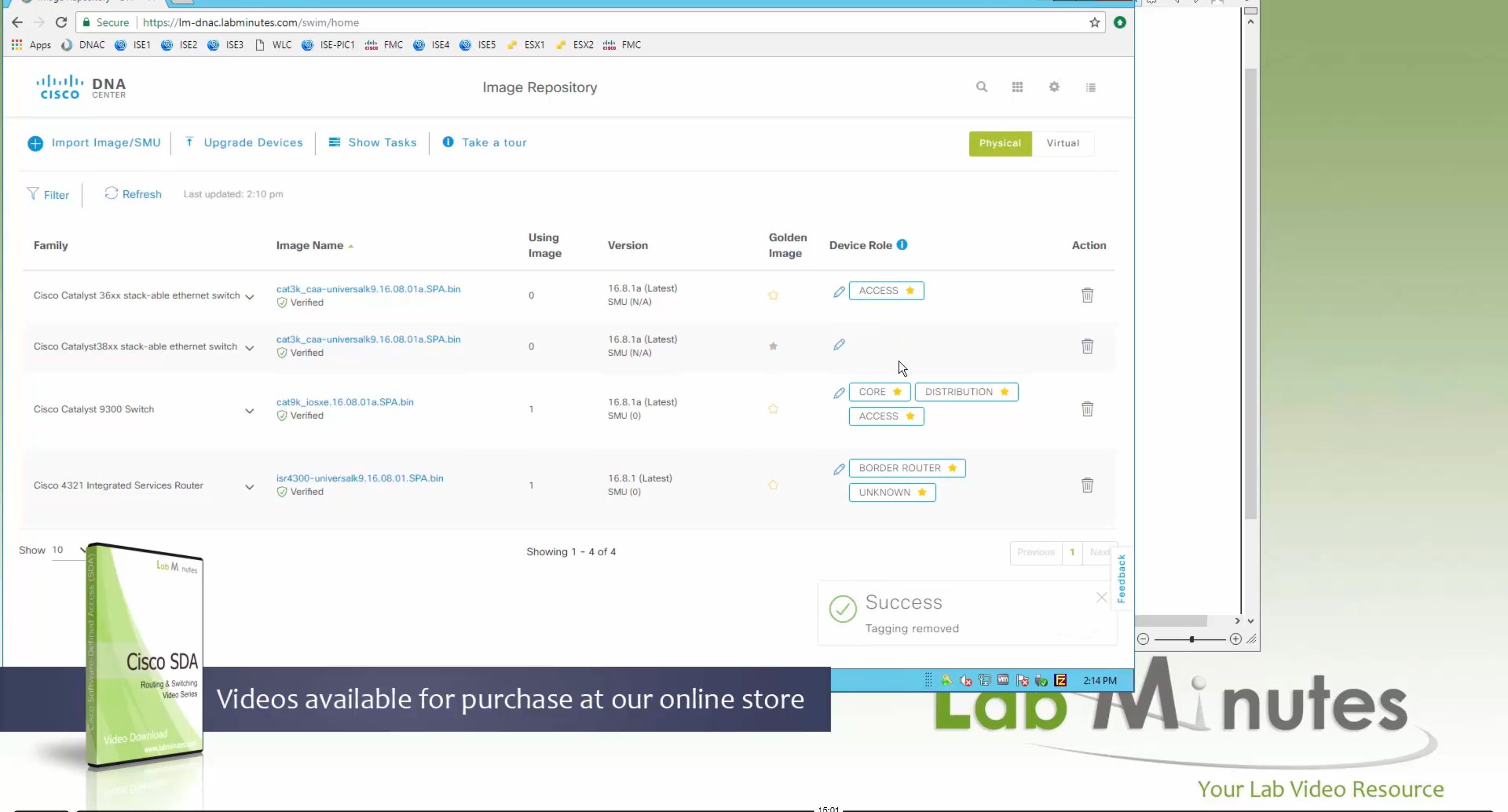
Task: Toggle the ACCESS role tag star on Catalyst 36xx
Action: click(910, 291)
